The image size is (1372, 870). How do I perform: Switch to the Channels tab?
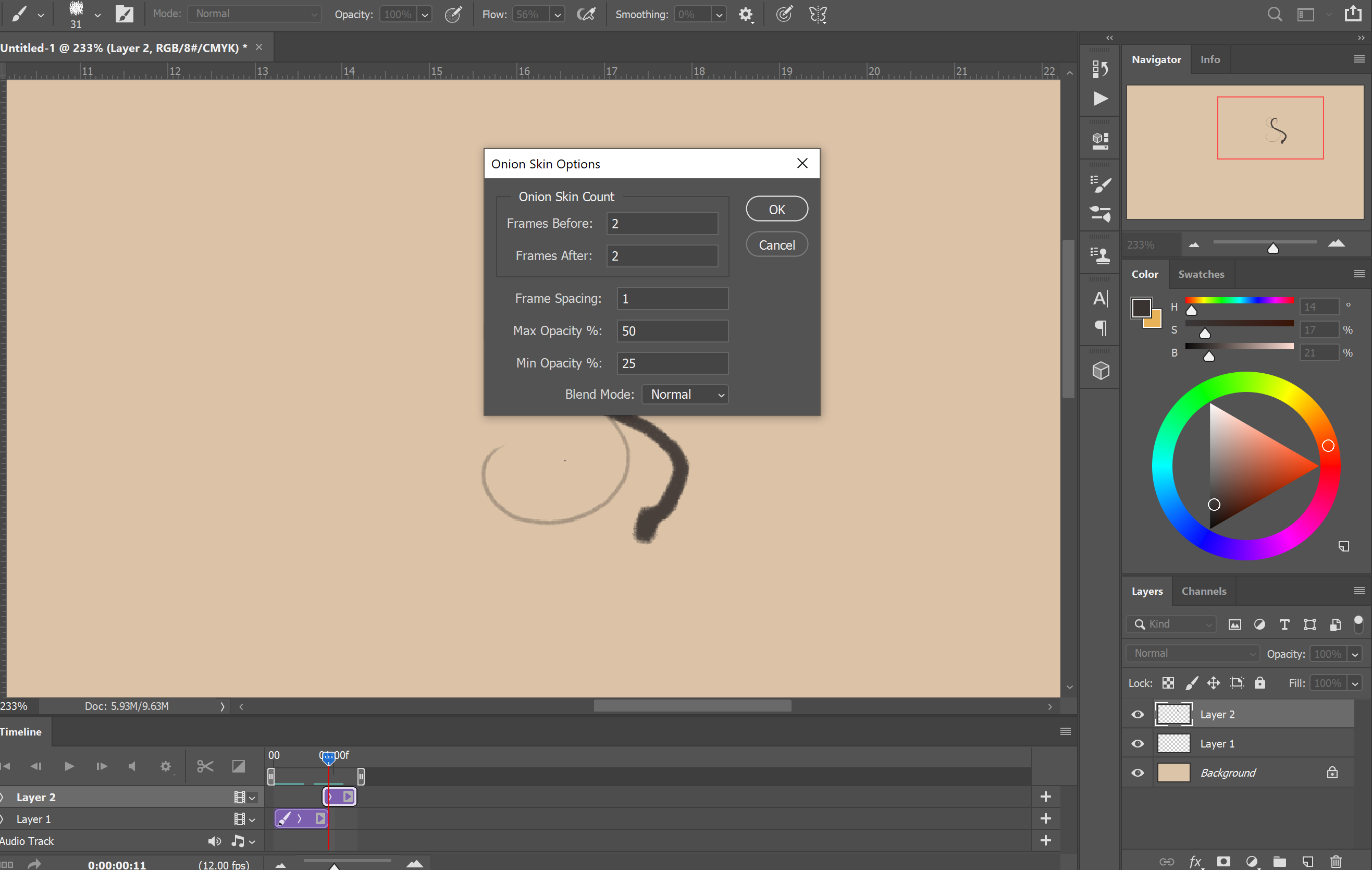tap(1203, 591)
